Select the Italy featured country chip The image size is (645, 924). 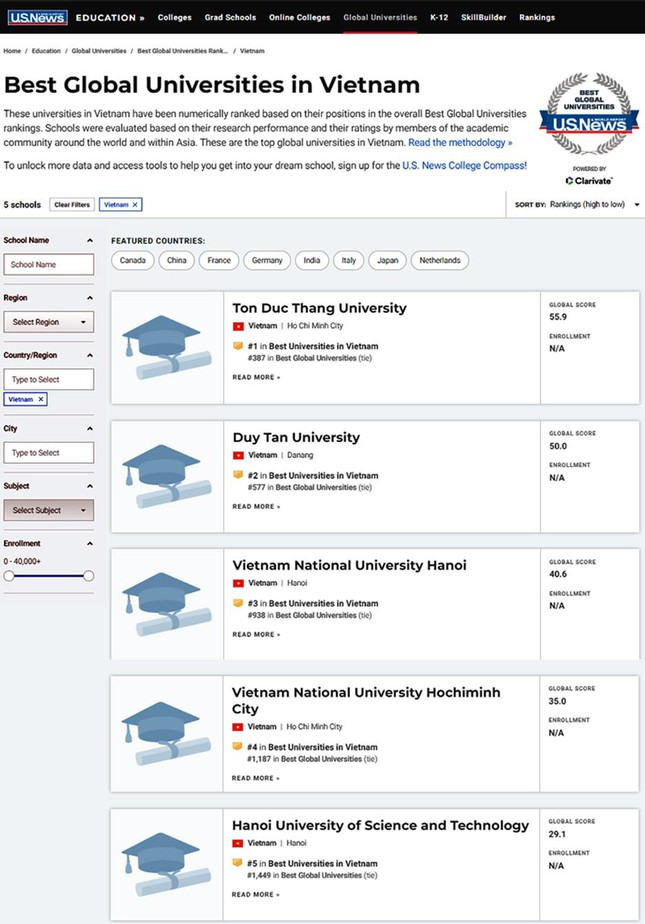348,260
